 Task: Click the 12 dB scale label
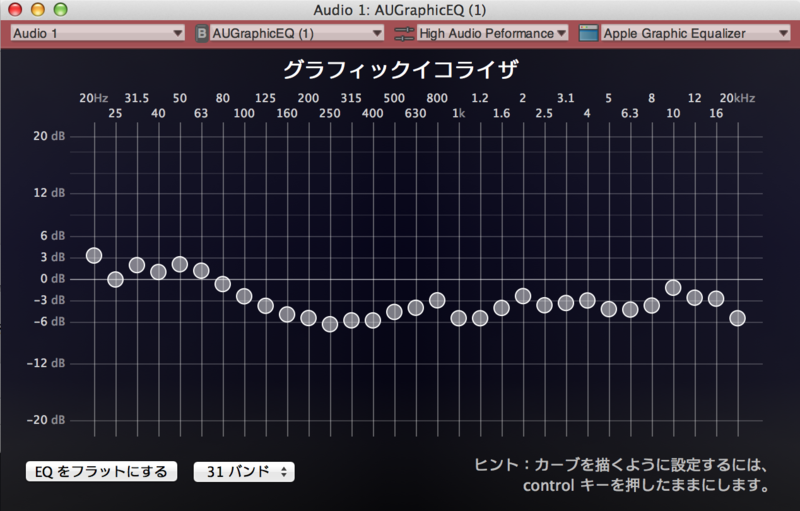[x=49, y=193]
